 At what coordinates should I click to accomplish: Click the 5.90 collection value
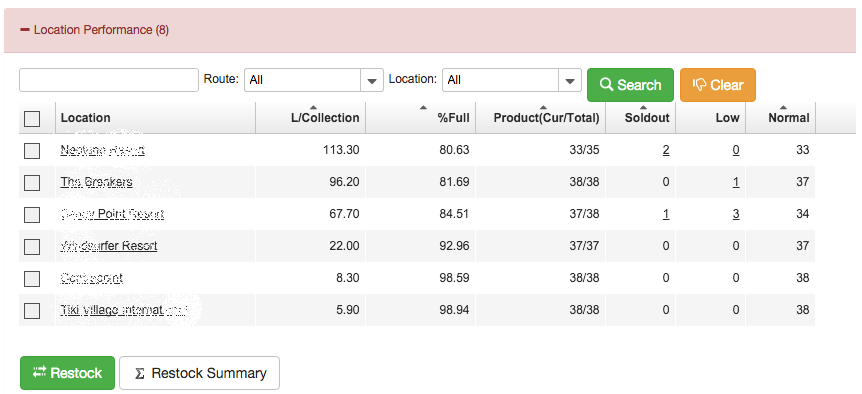(347, 310)
